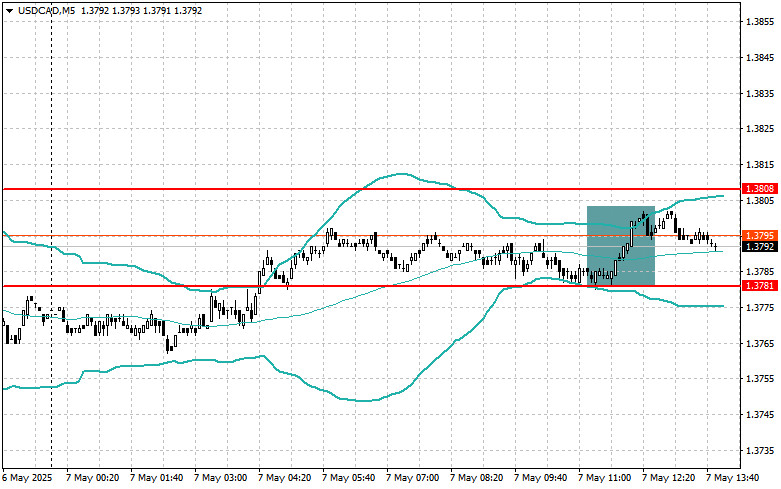Click the 1.3855 price scale value

pyautogui.click(x=760, y=22)
